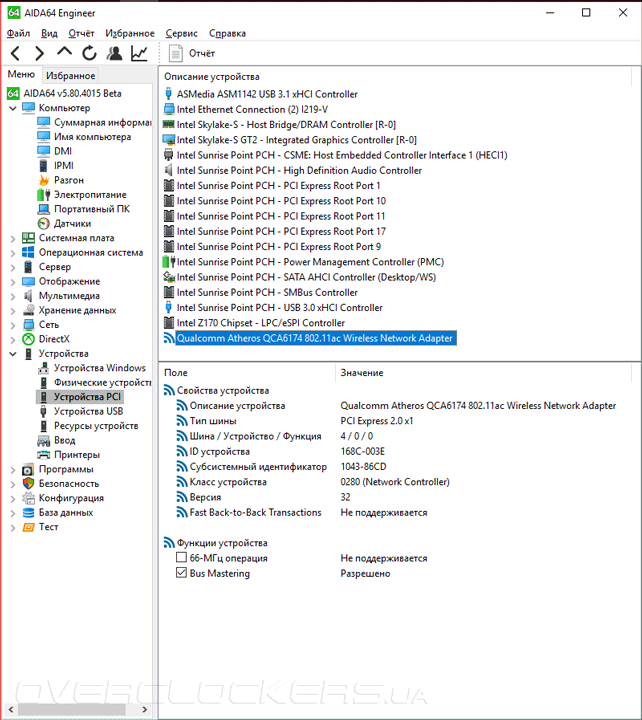Screen dimensions: 642x720
Task: Click the DMI monitor icon
Action: 44,151
